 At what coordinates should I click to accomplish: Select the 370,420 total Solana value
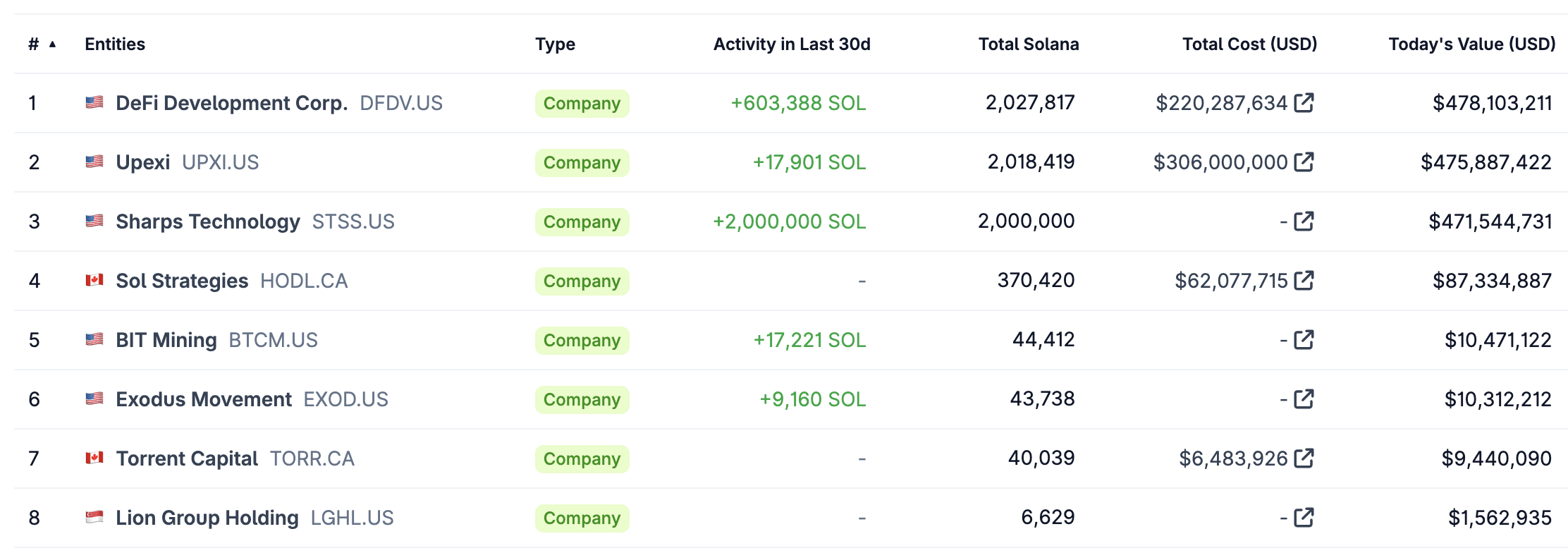[1036, 281]
